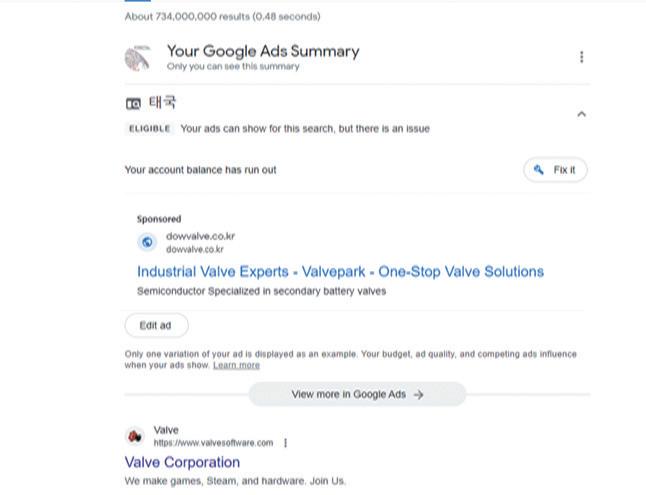
Task: Click the Valve site name above its URL
Action: point(166,430)
